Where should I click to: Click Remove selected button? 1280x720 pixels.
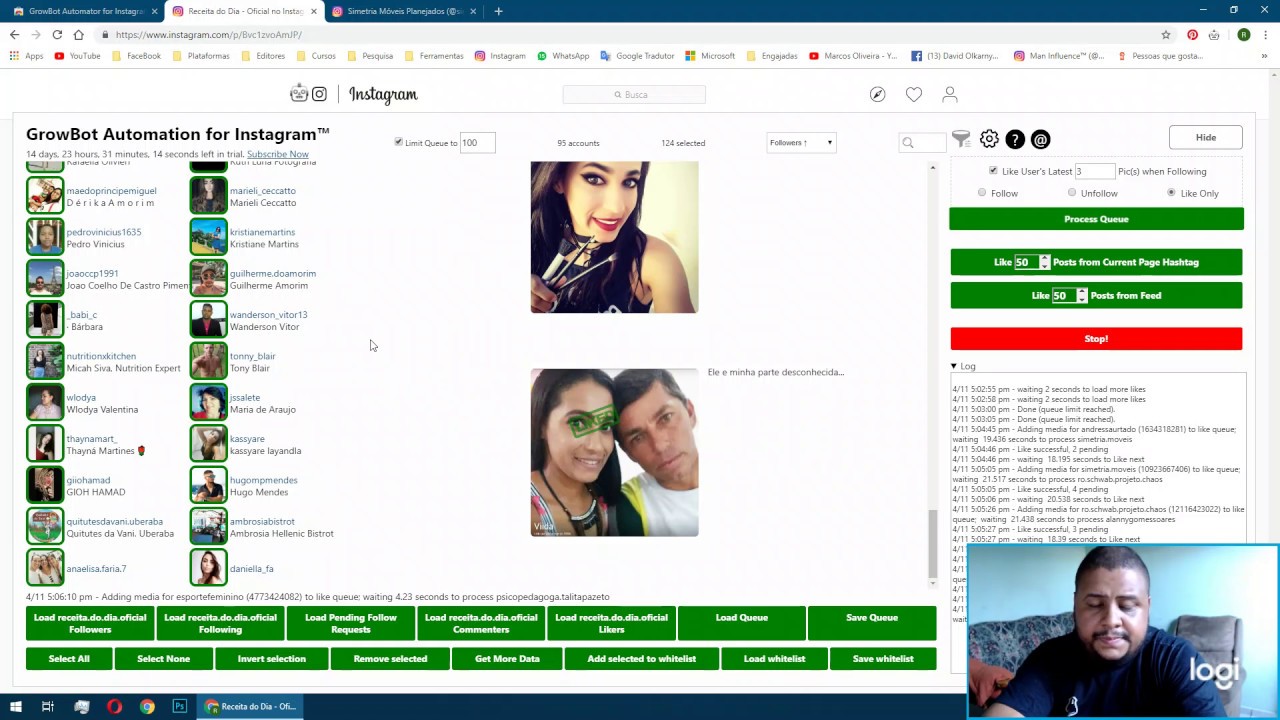point(390,659)
